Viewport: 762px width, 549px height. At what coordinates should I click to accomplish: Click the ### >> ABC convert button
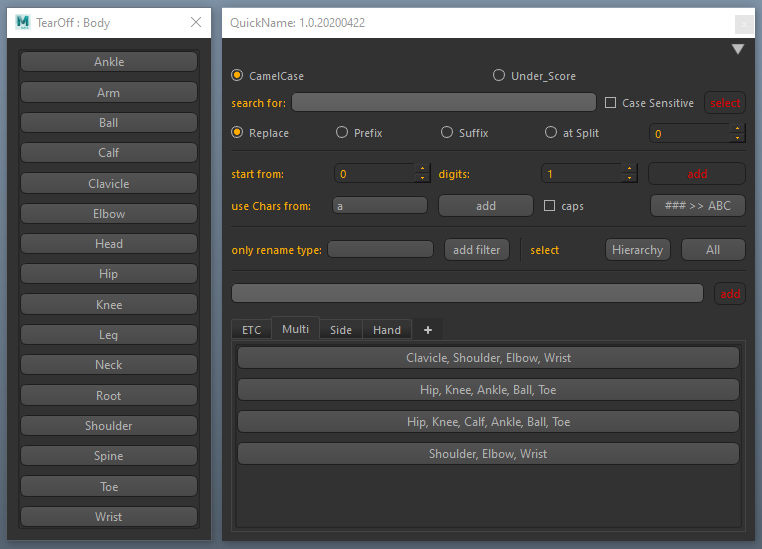(697, 206)
